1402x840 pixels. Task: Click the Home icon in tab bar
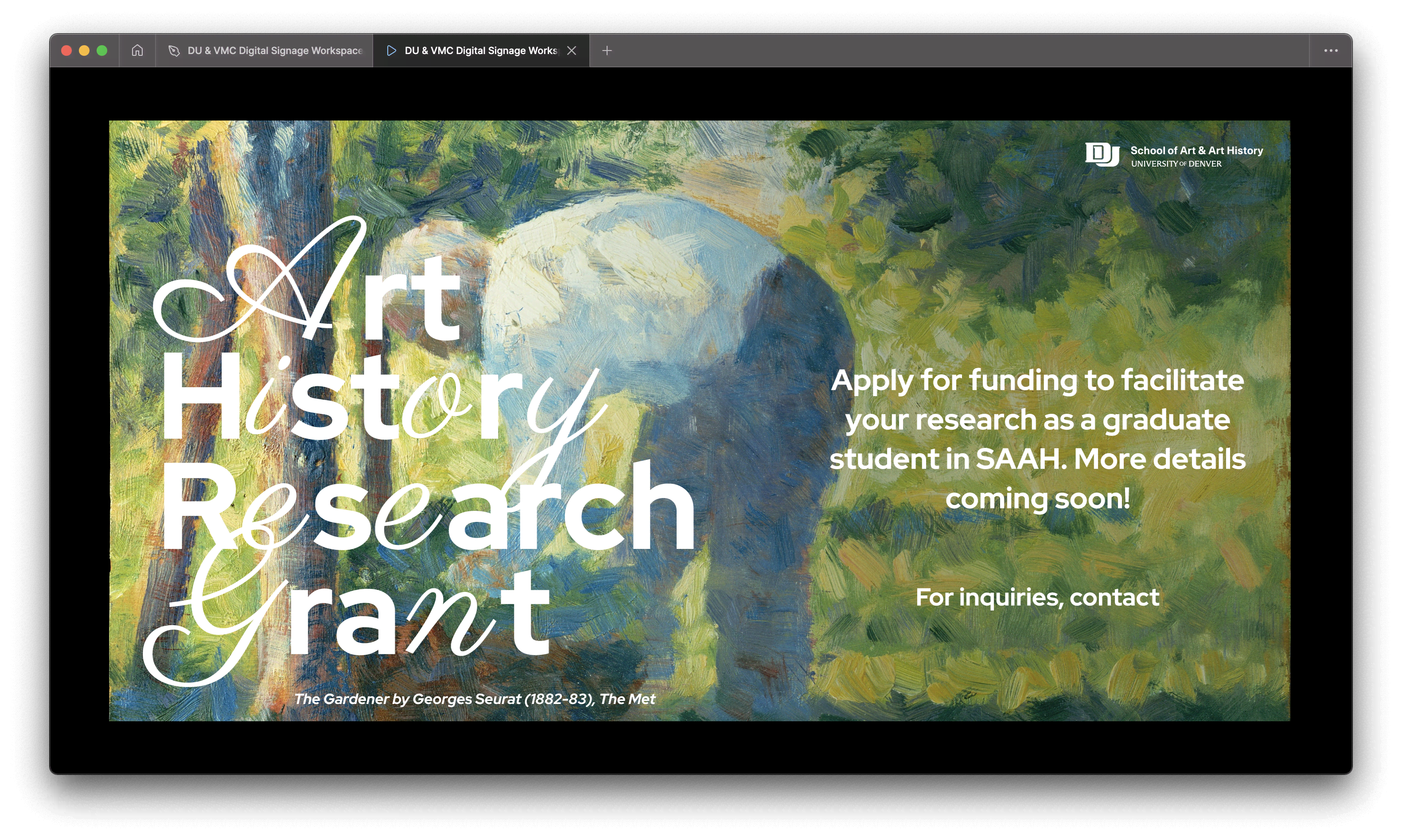[137, 51]
